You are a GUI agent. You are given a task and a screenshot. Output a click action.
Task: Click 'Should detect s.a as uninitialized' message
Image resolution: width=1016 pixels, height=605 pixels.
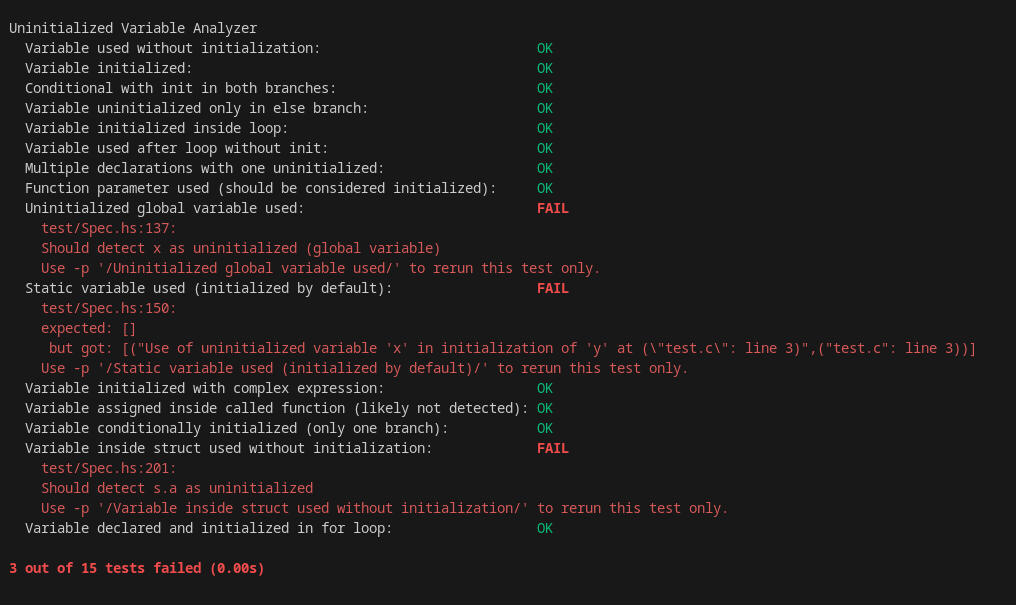click(177, 488)
